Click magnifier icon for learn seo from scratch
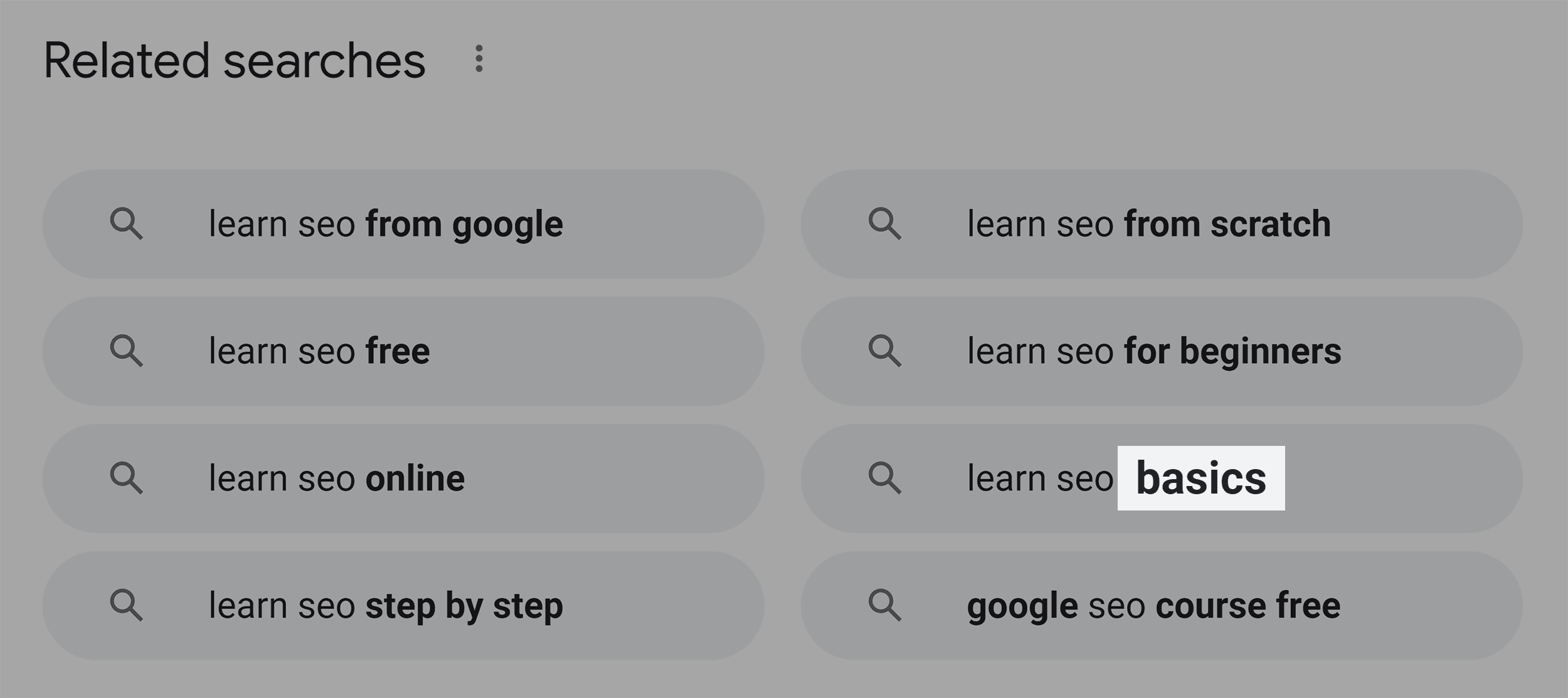The height and width of the screenshot is (698, 1568). click(885, 225)
